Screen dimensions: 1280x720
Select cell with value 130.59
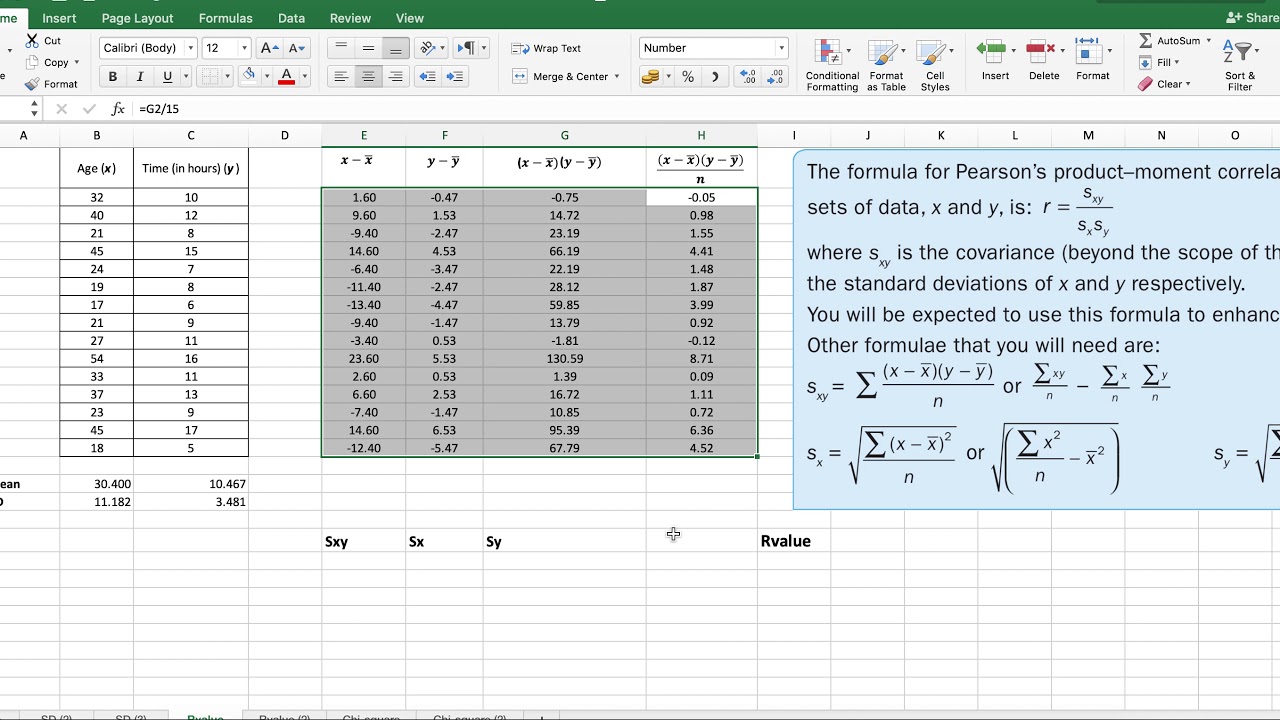[565, 359]
